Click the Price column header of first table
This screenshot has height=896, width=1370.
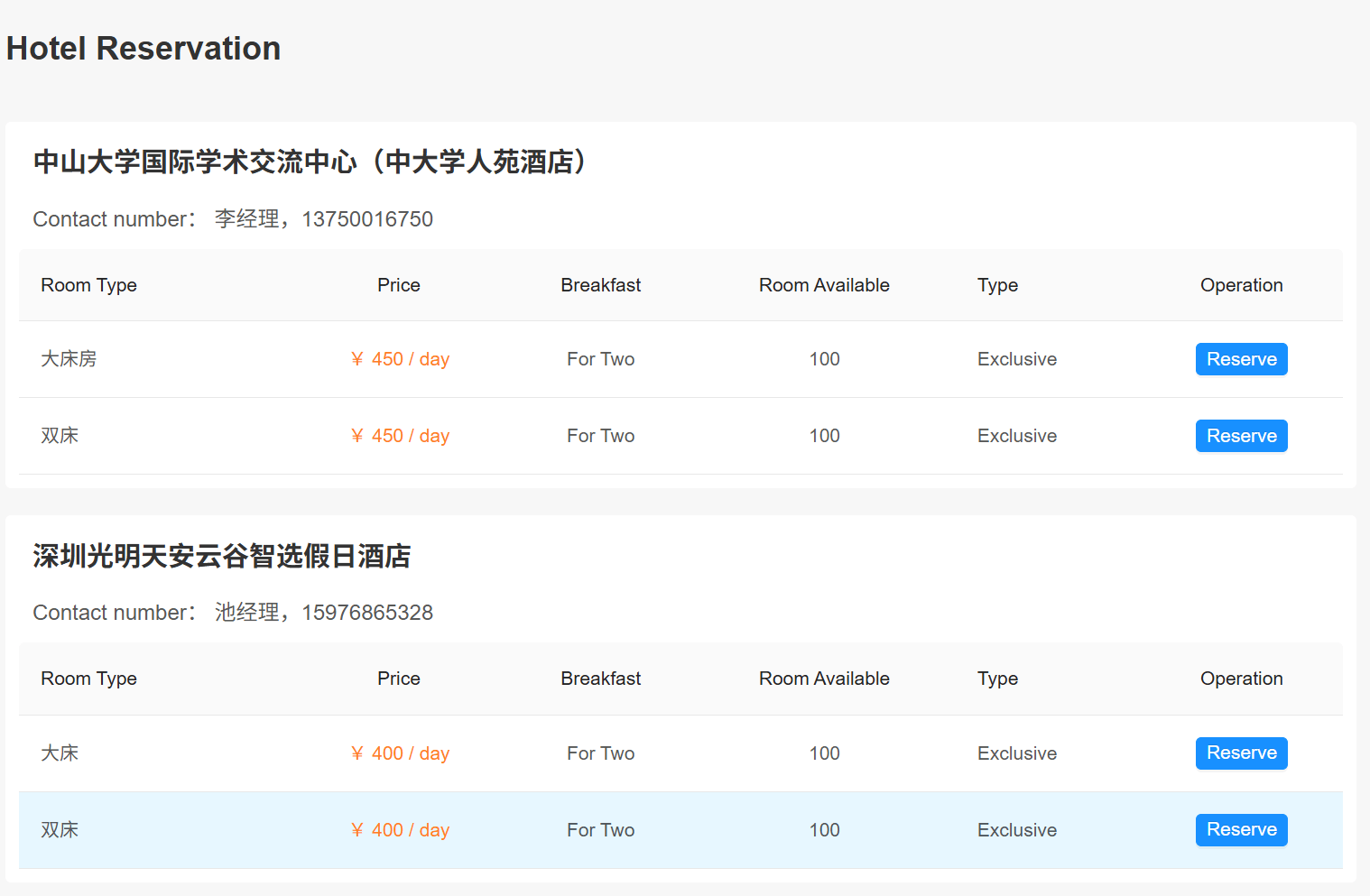coord(398,285)
